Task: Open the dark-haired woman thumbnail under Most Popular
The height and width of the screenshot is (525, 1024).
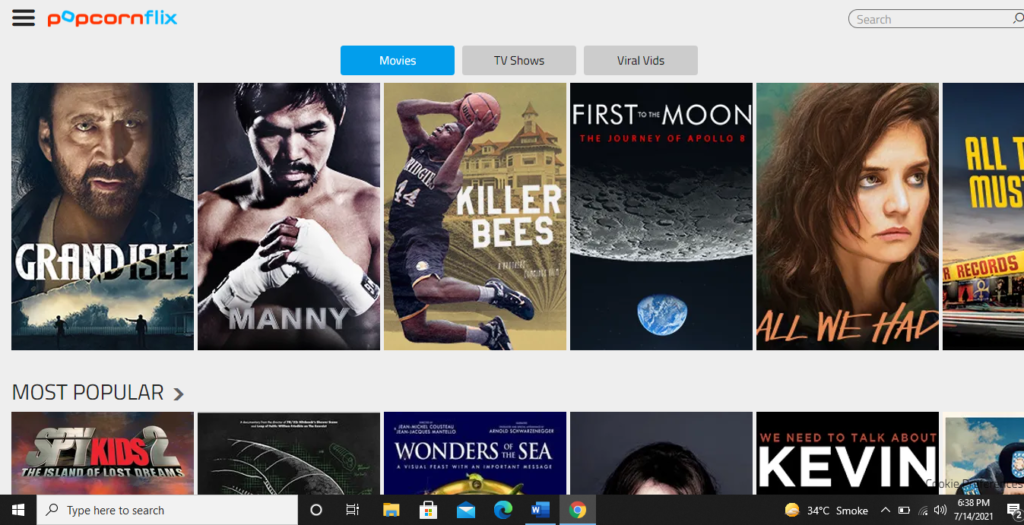Action: 661,453
